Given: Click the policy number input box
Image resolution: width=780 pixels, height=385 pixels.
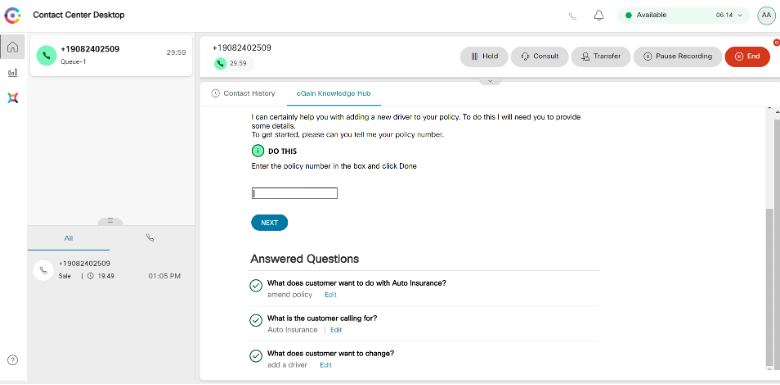Looking at the screenshot, I should (x=294, y=193).
